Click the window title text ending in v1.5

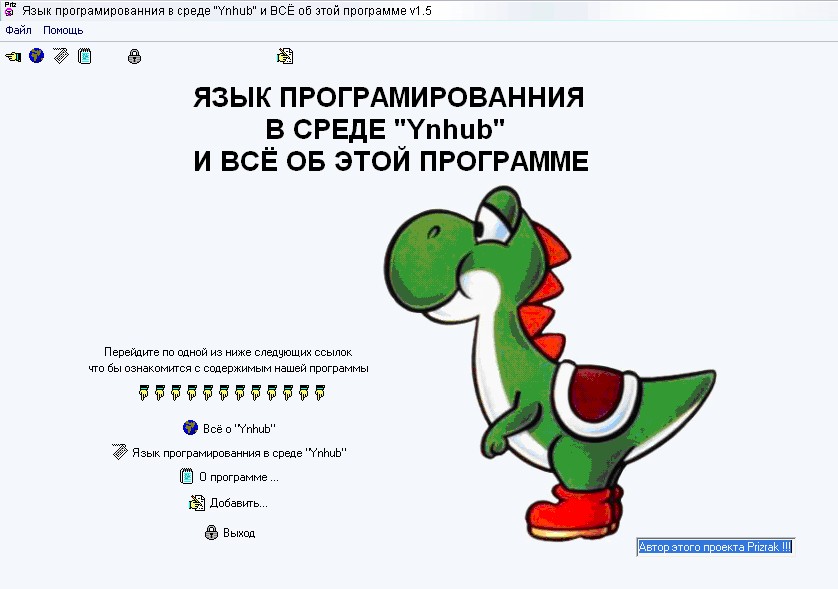click(227, 11)
